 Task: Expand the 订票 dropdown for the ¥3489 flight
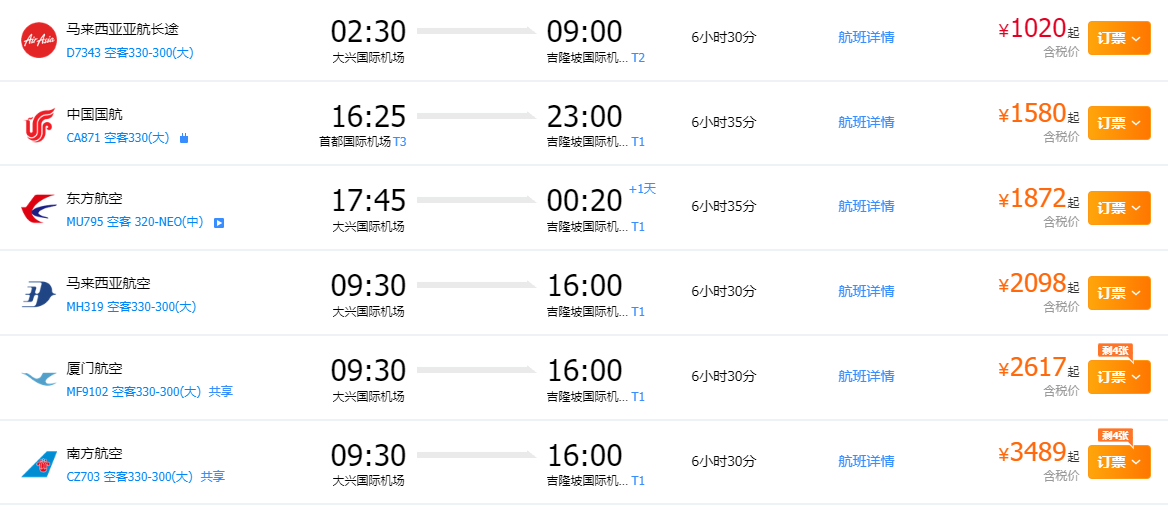coord(1119,462)
